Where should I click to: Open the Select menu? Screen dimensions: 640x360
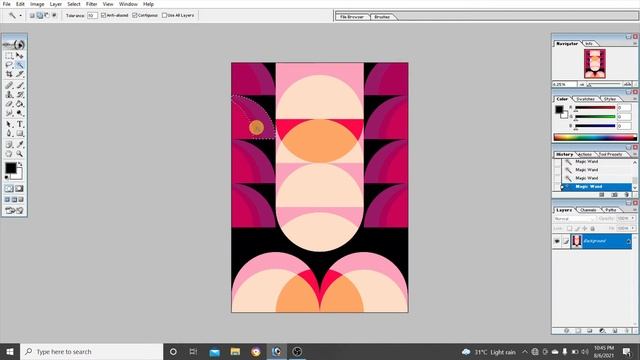(73, 4)
